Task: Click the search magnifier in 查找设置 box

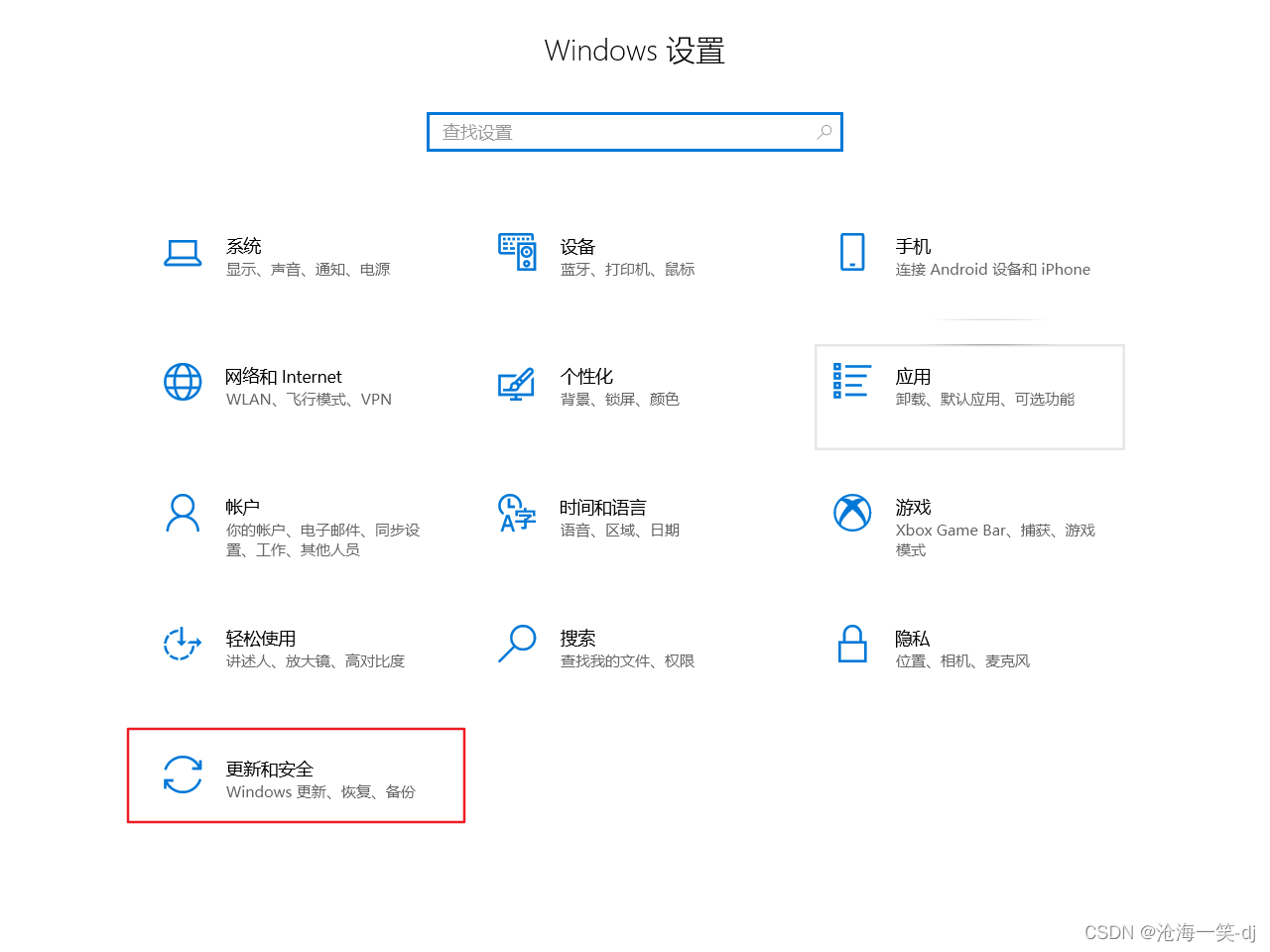Action: click(x=824, y=132)
